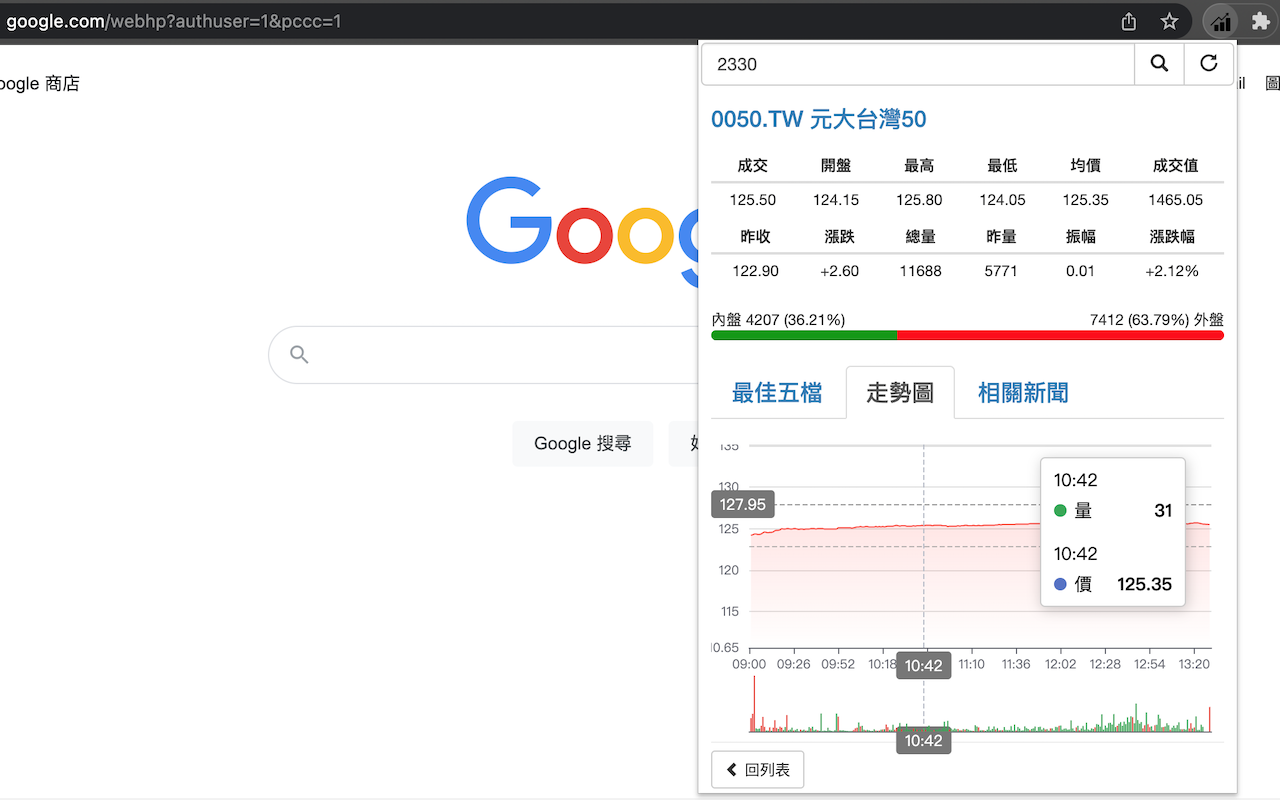Click the 量 31 entry in chart tooltip
Viewport: 1280px width, 800px height.
(1113, 511)
